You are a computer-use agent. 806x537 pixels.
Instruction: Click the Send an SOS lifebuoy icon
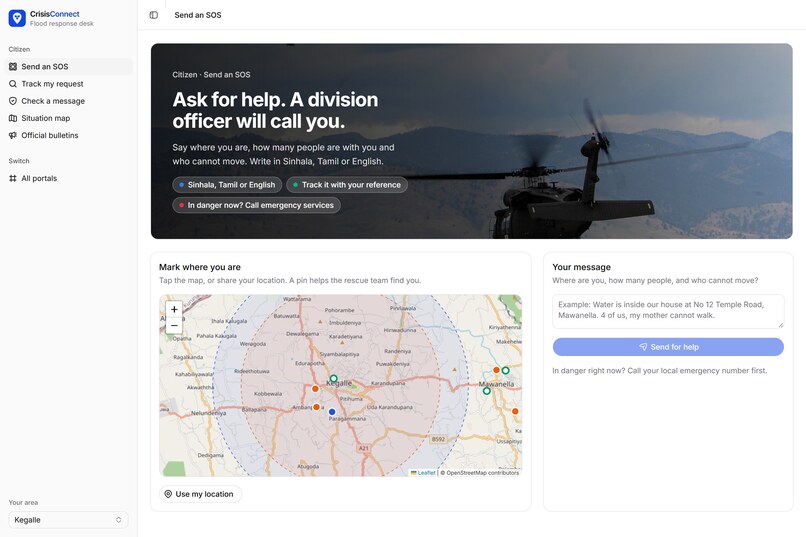13,66
